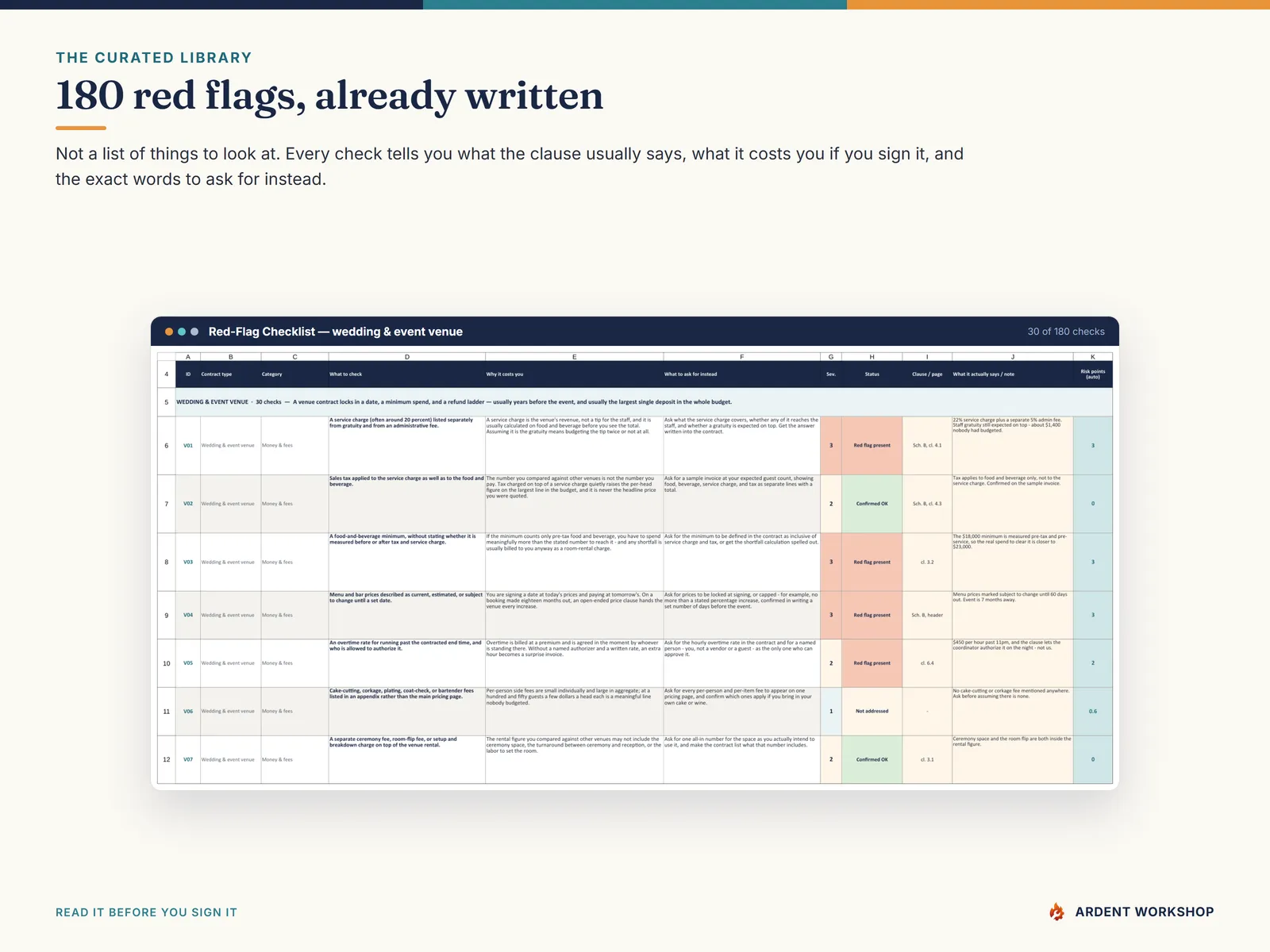Viewport: 1270px width, 952px height.
Task: Select the V01 ID cell
Action: tap(188, 446)
